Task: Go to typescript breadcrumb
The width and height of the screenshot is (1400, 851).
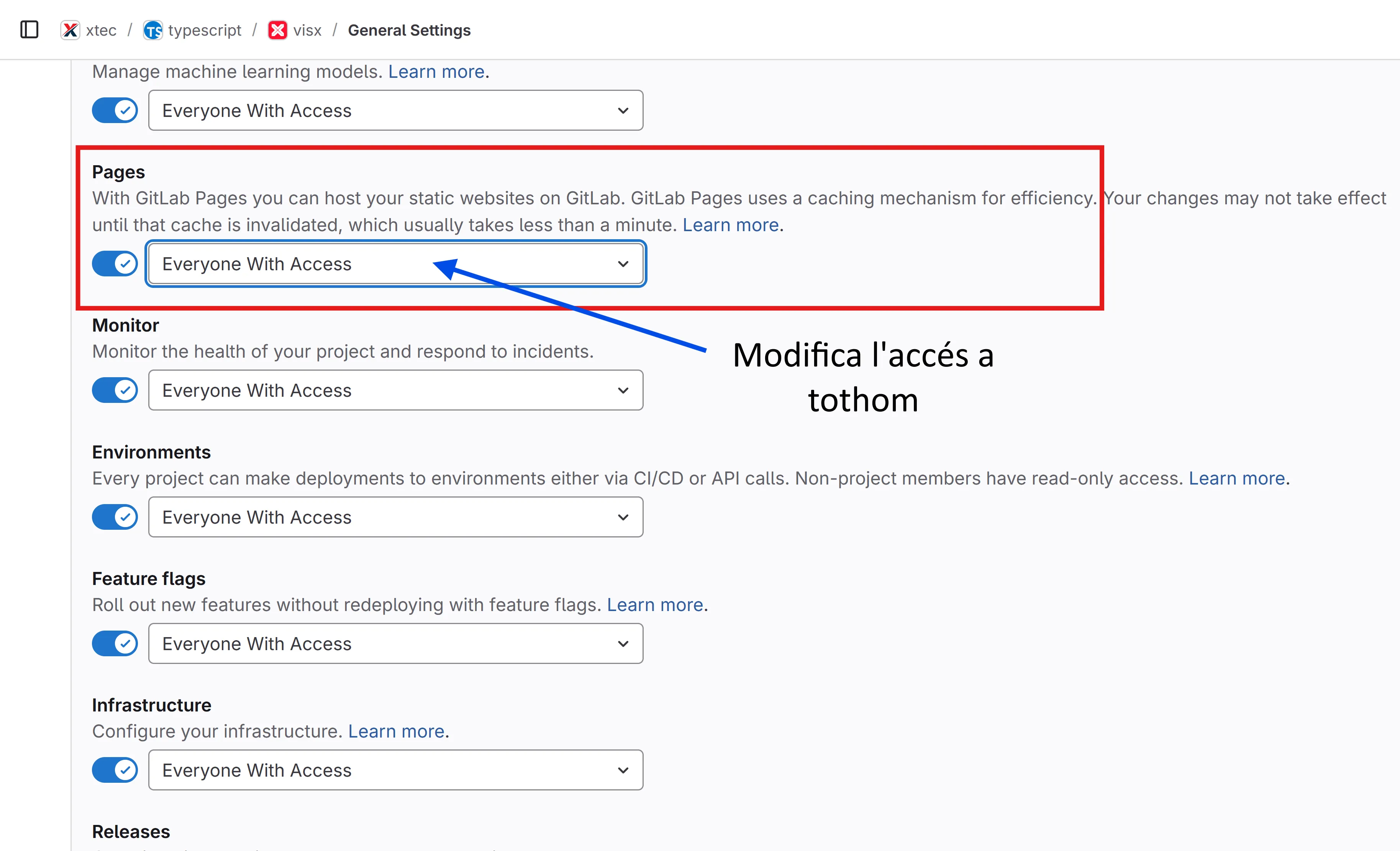Action: pos(205,30)
